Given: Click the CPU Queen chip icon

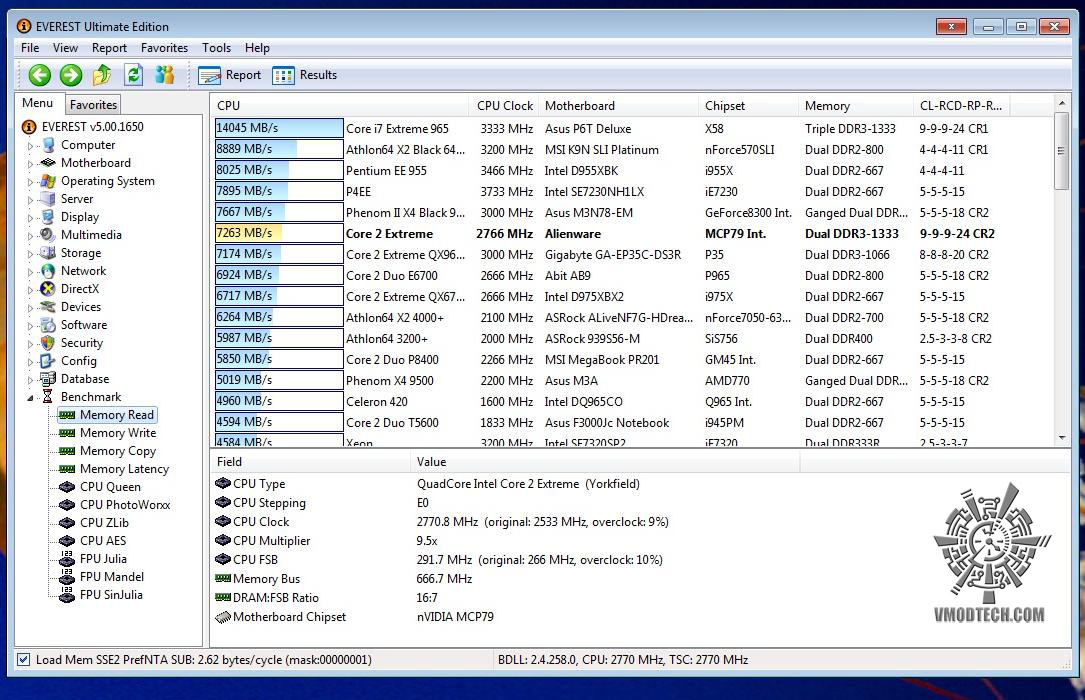Looking at the screenshot, I should pyautogui.click(x=67, y=486).
